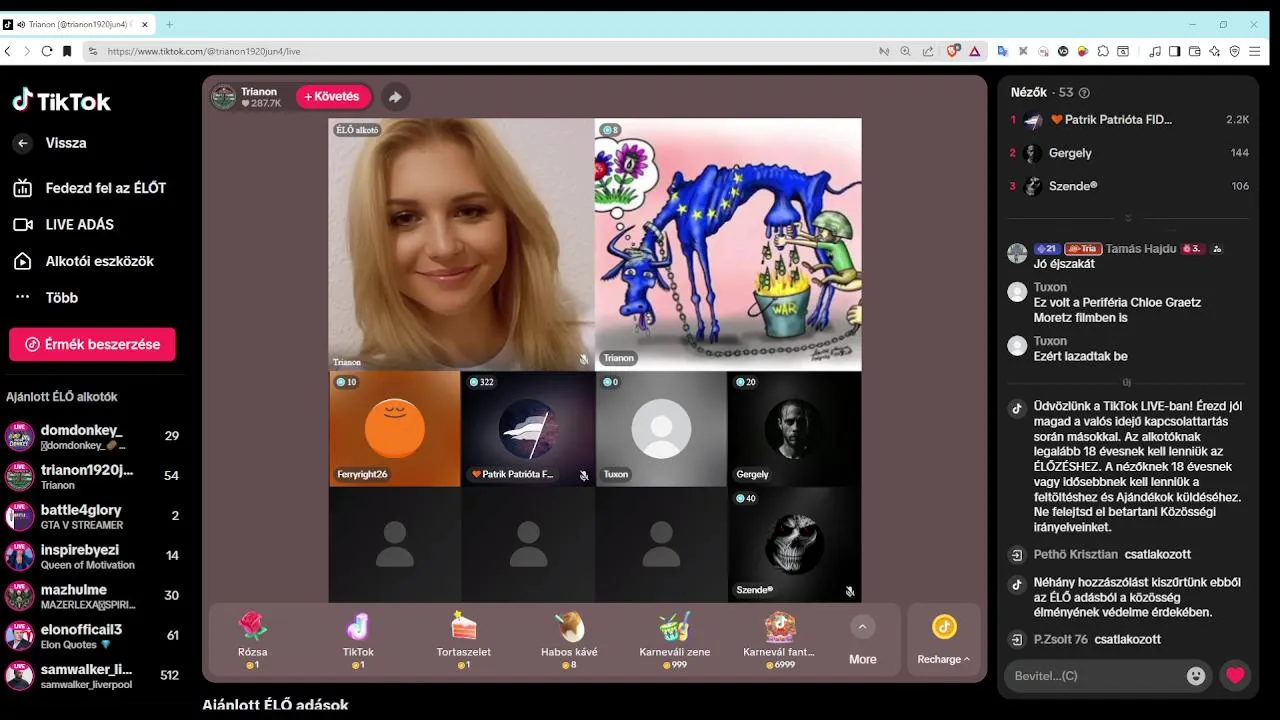Select viewer Gergely in ranking

(x=1130, y=153)
